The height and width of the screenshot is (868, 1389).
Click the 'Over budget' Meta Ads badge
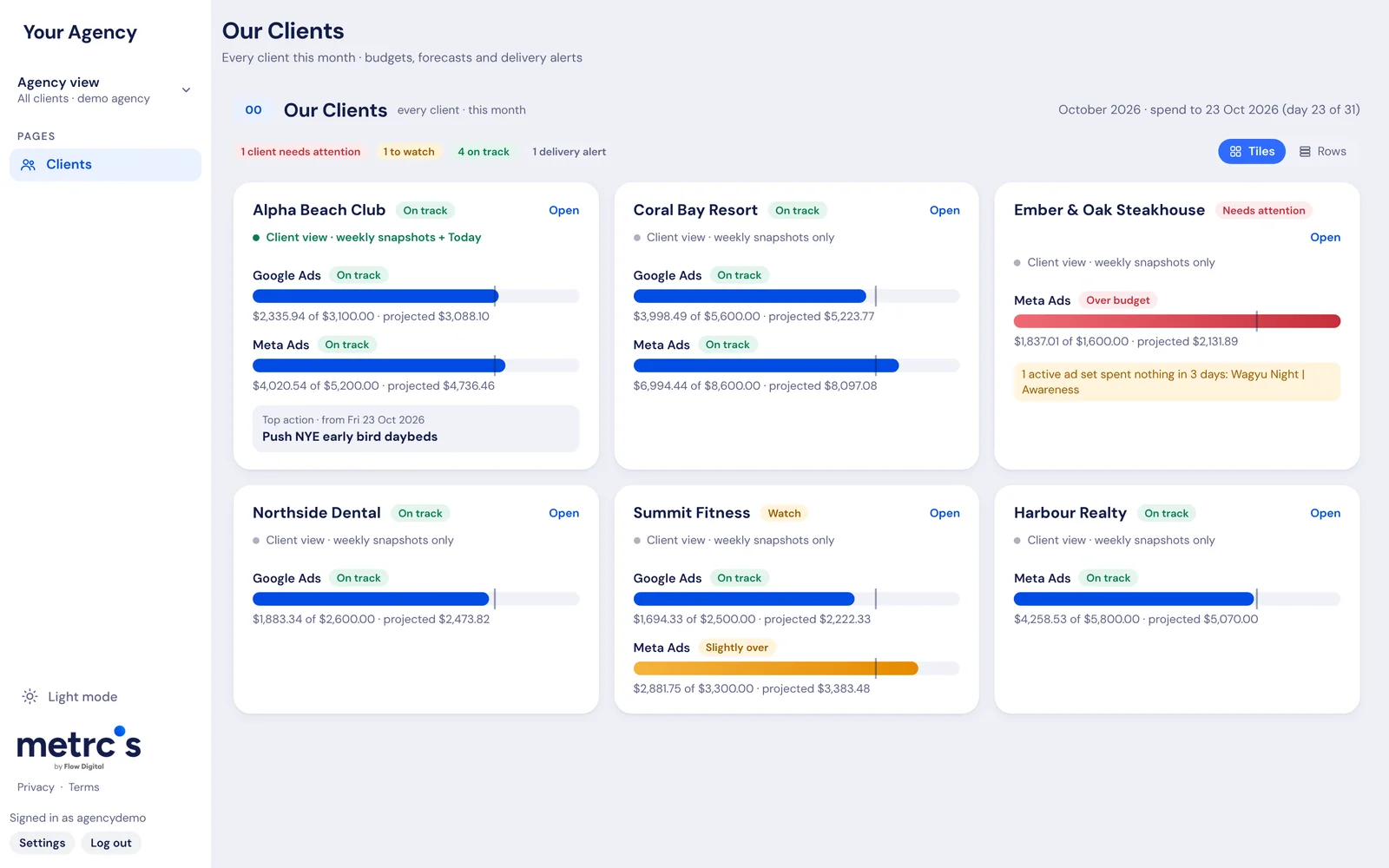coord(1117,301)
